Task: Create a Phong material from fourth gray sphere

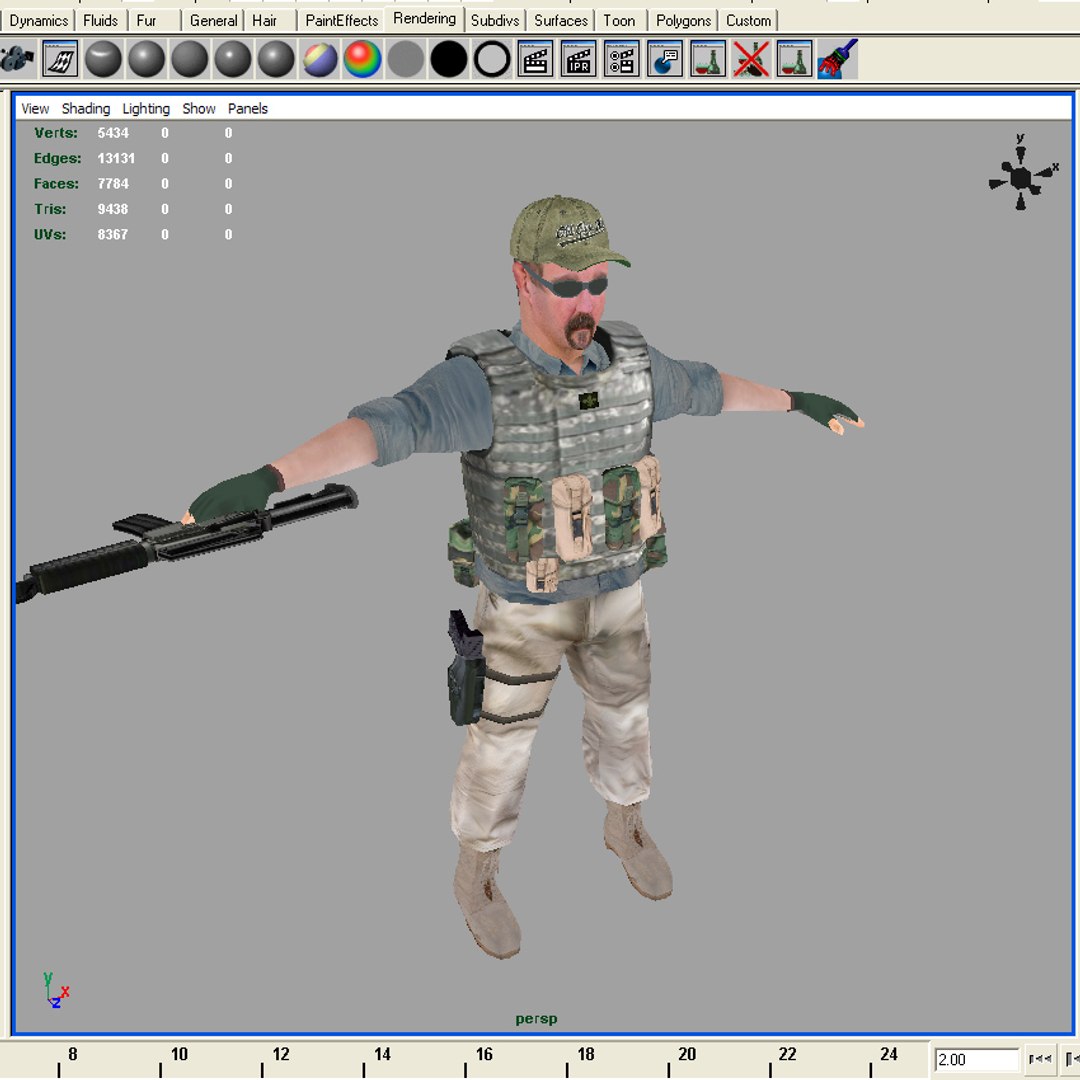Action: 233,59
